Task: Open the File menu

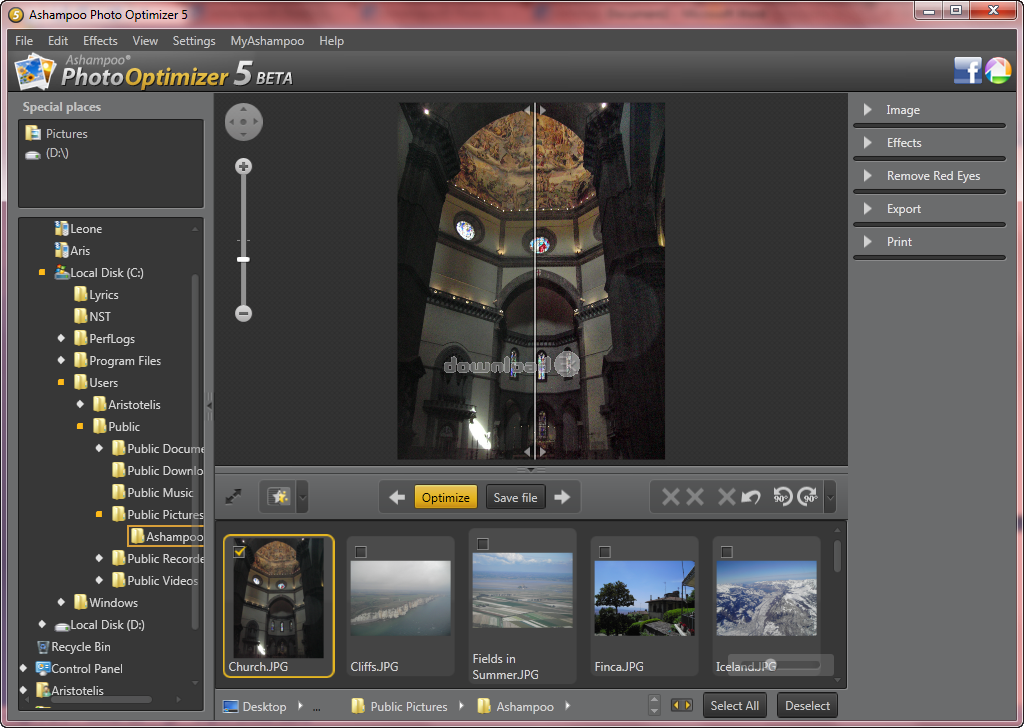Action: [24, 40]
